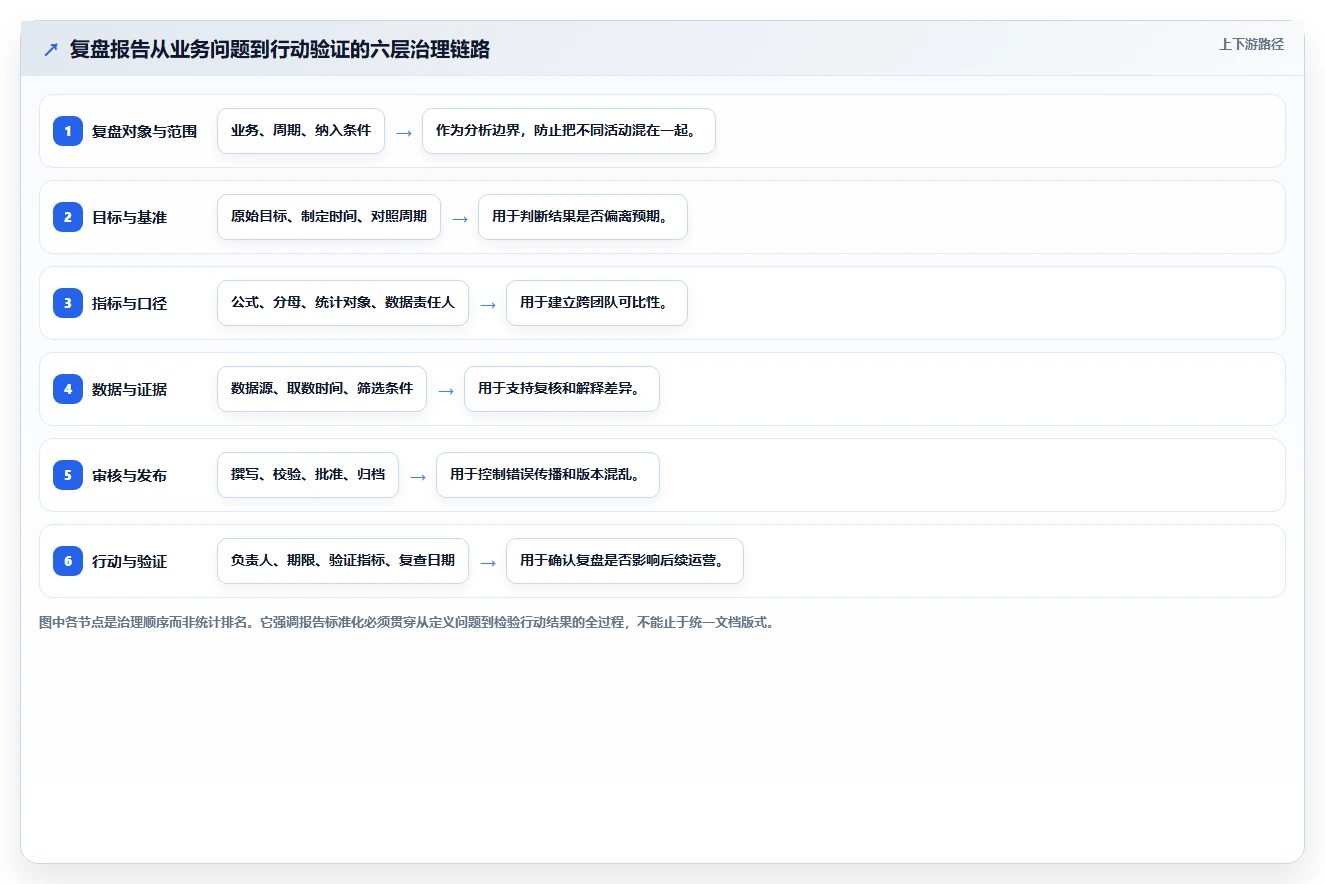Select the 数据与证据 row label

(129, 389)
